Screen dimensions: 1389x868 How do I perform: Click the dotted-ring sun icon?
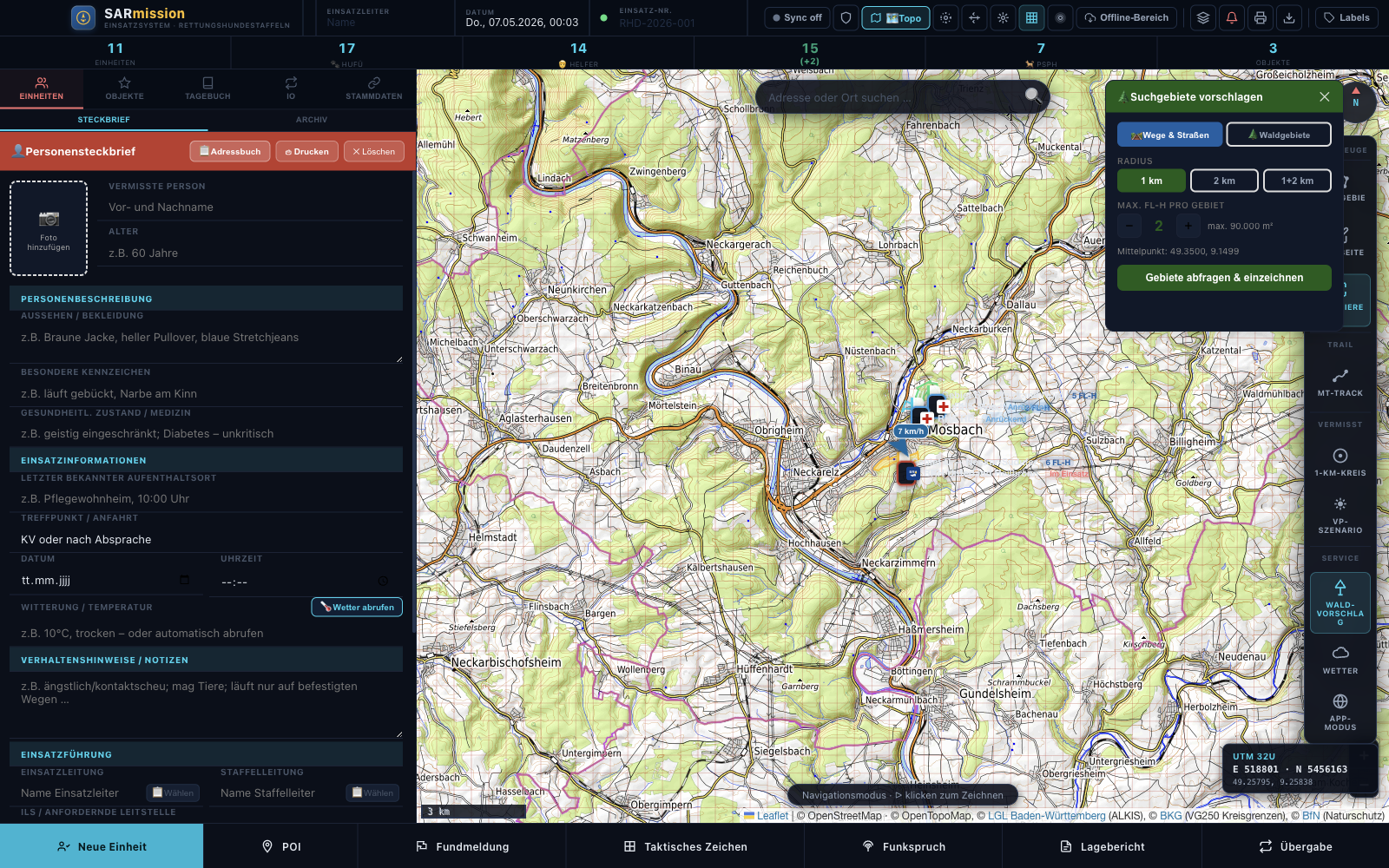click(945, 17)
